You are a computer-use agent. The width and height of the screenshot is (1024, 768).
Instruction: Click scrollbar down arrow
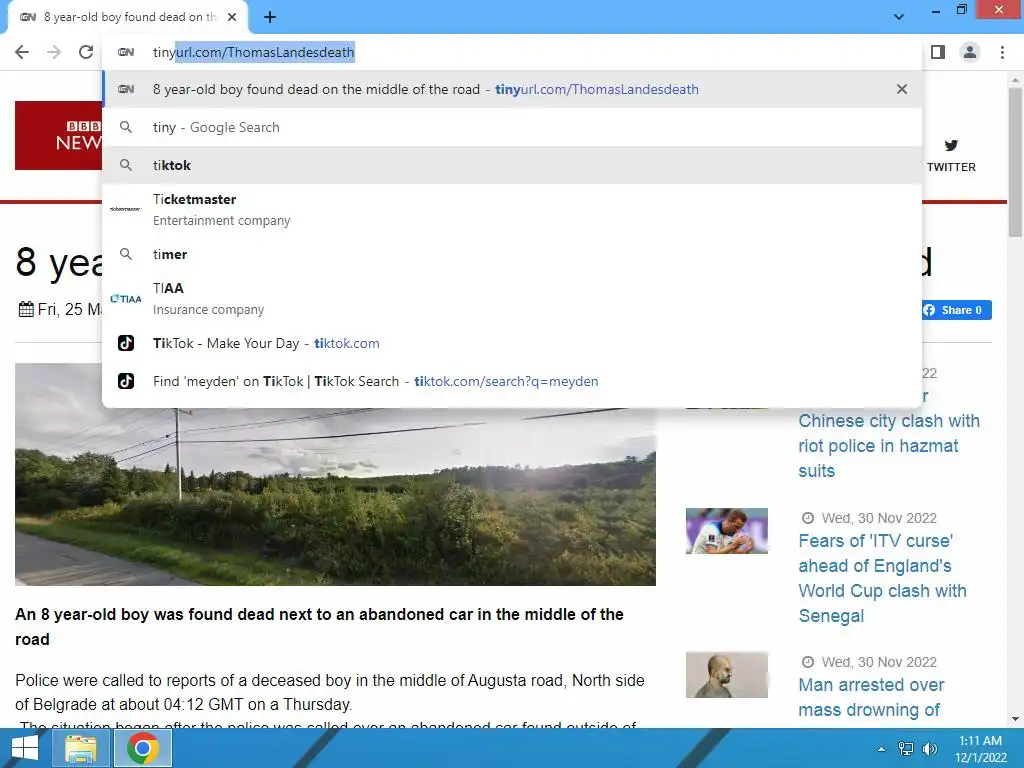click(1015, 719)
